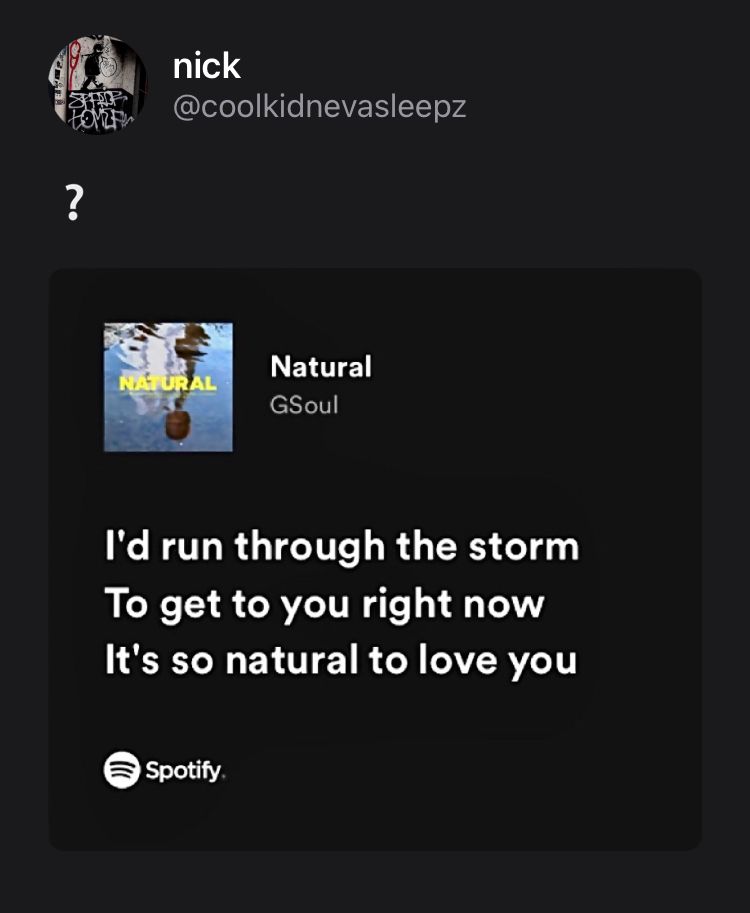Open nick's profile avatar picture

(97, 86)
